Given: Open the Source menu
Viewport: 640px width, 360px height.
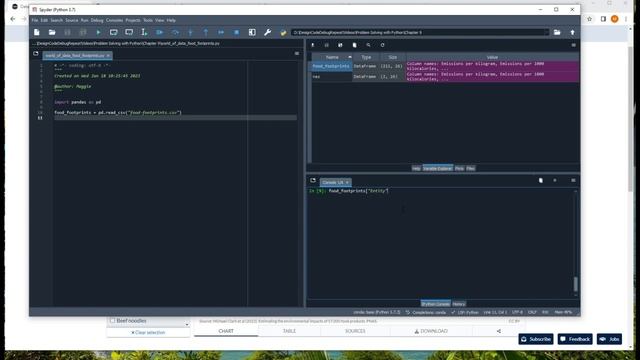Looking at the screenshot, I should [71, 20].
